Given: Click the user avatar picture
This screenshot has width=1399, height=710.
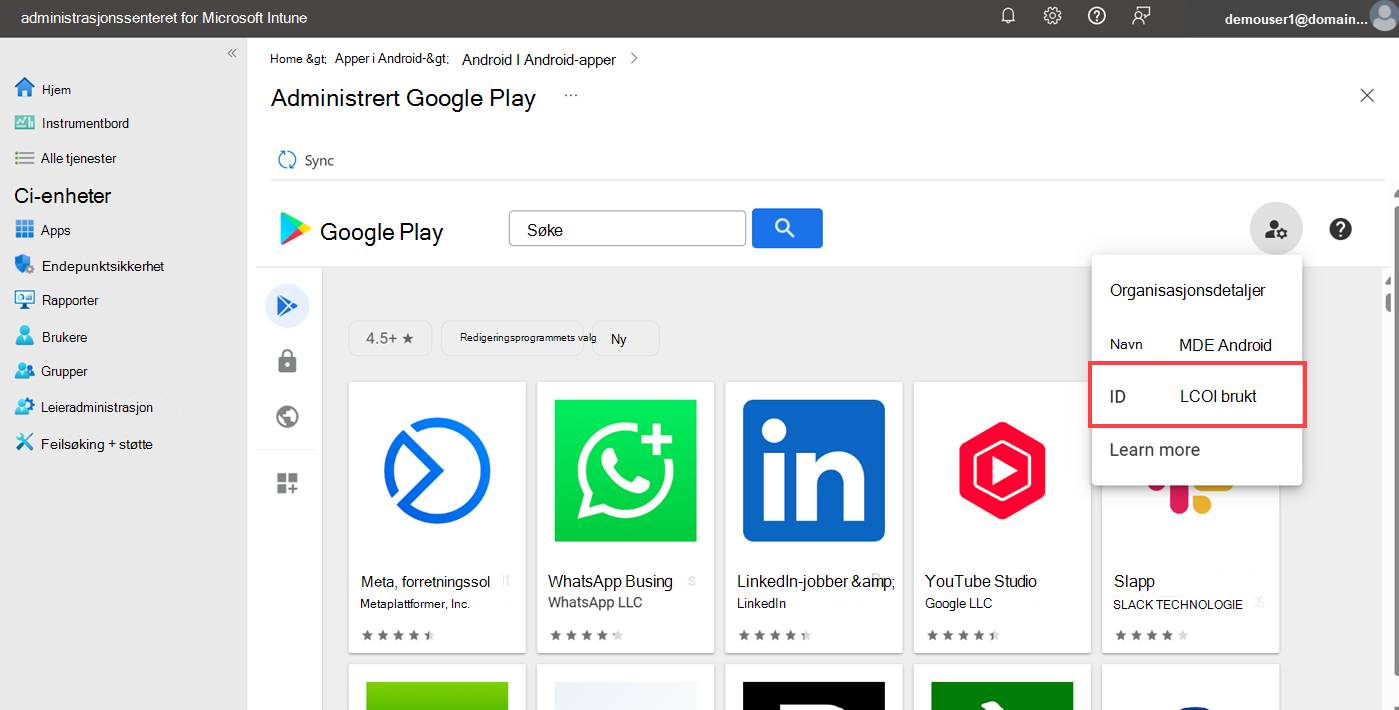Looking at the screenshot, I should click(x=1384, y=18).
